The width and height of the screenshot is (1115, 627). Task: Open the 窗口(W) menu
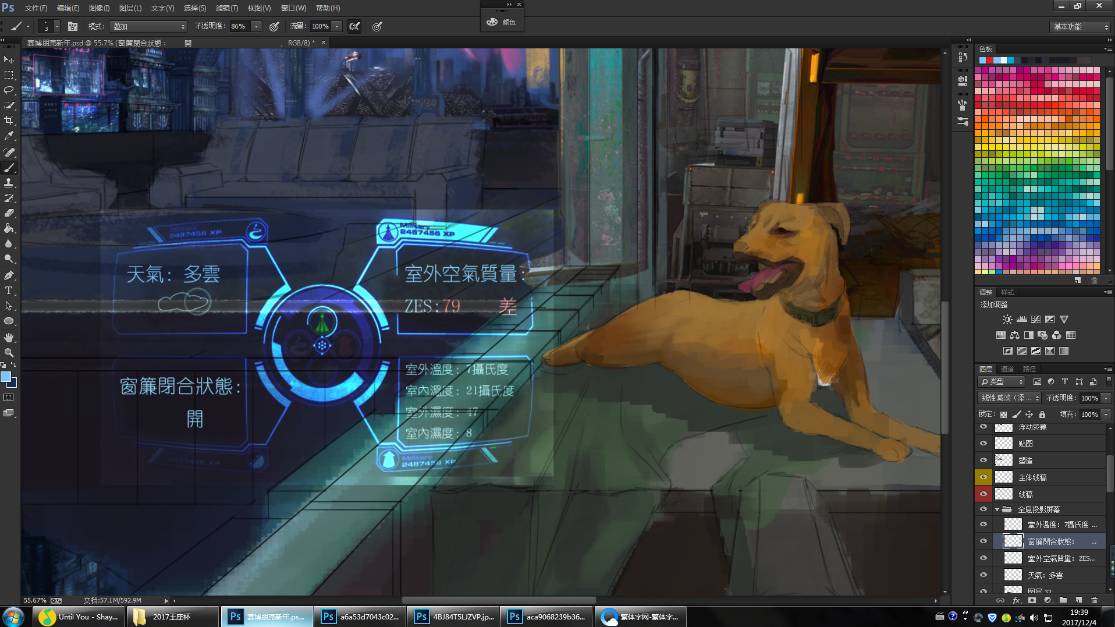point(294,8)
